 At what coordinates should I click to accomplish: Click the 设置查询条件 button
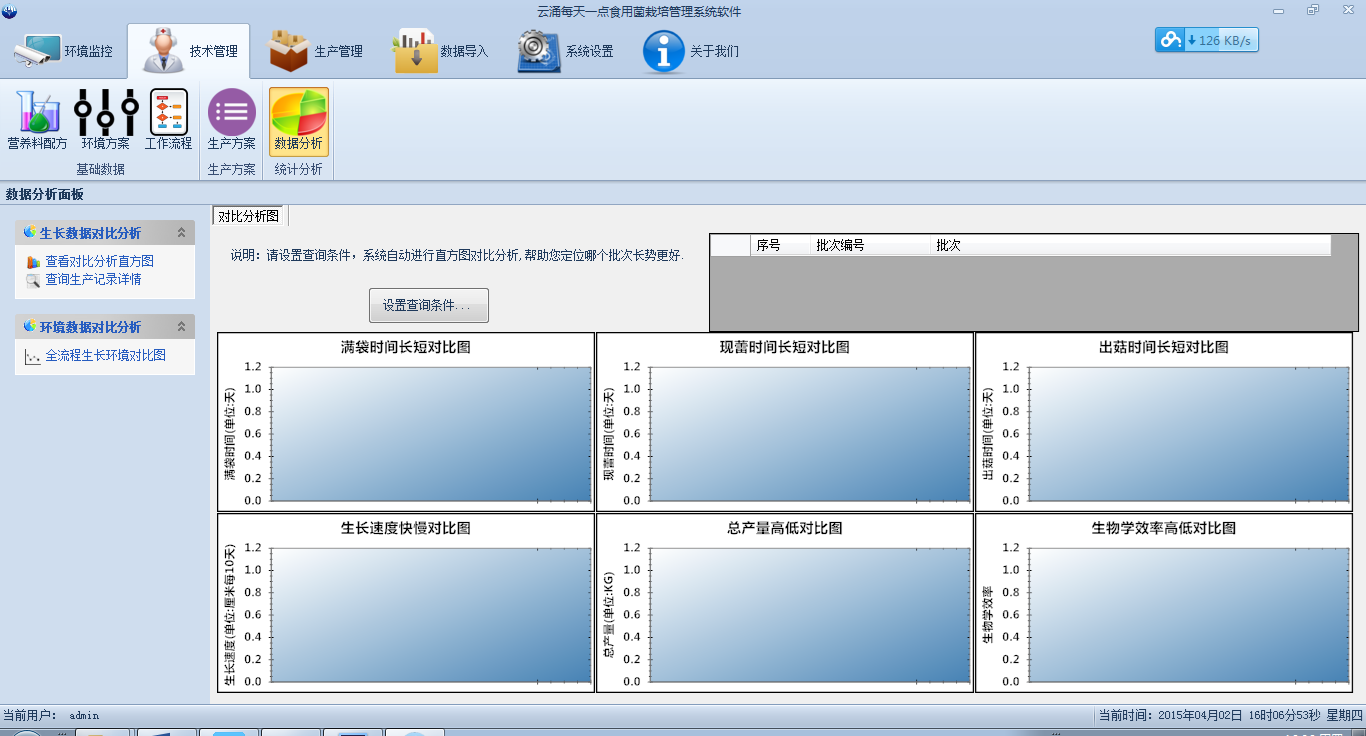[428, 306]
